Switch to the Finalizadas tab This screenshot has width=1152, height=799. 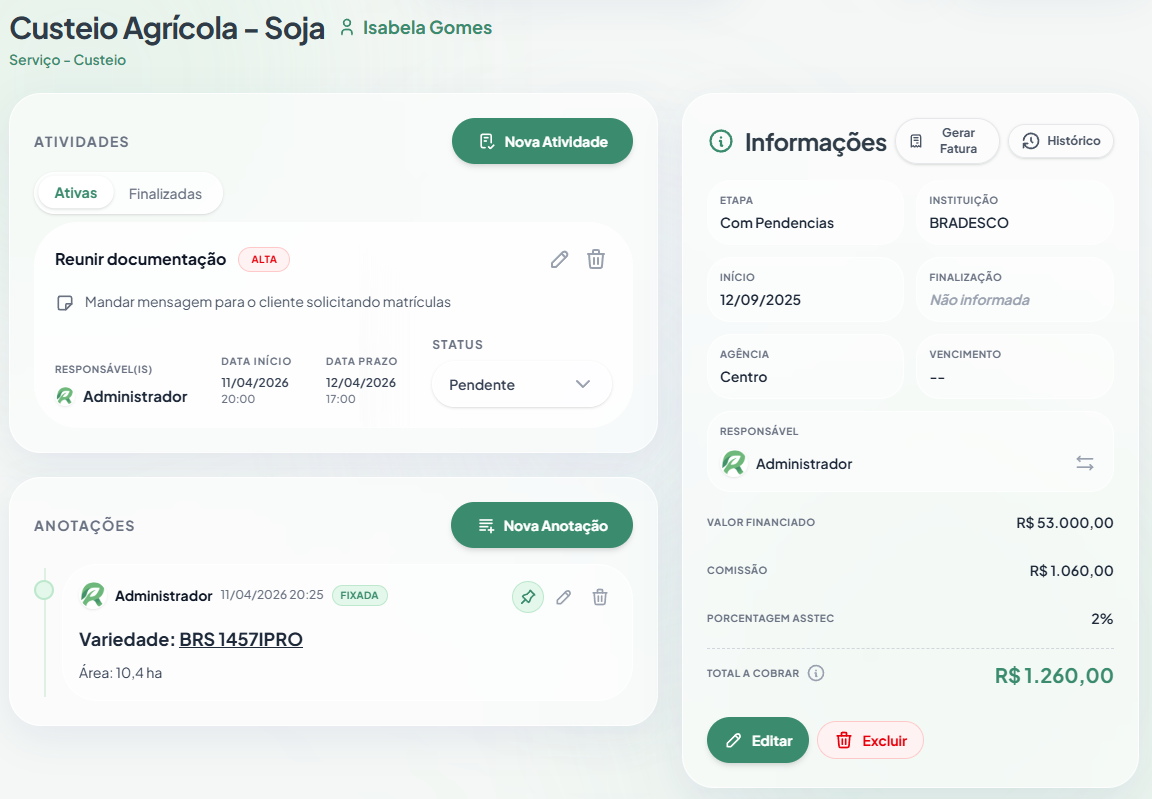(x=165, y=194)
